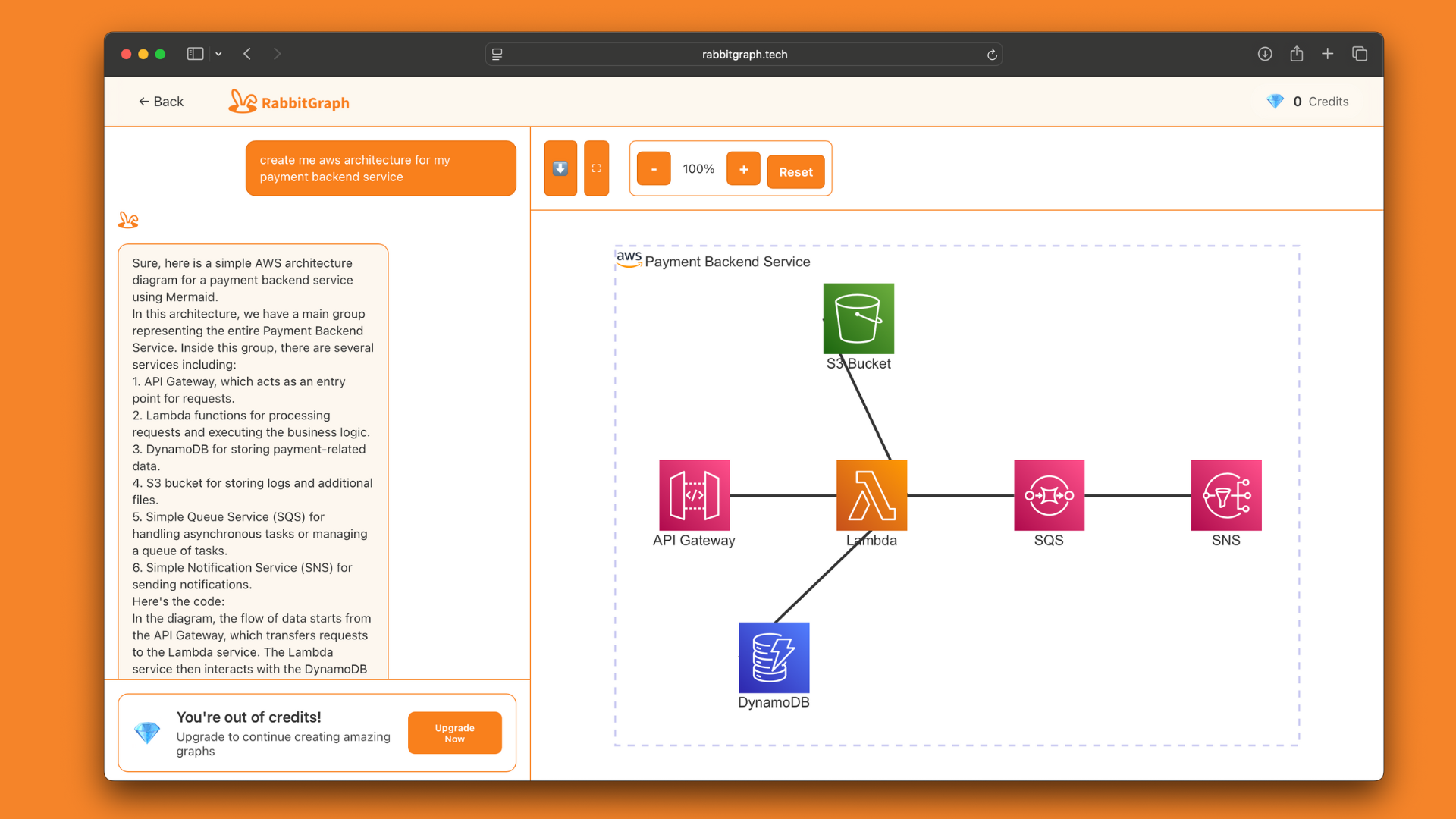Click the fullscreen expand icon button
This screenshot has height=819, width=1456.
pyautogui.click(x=597, y=168)
